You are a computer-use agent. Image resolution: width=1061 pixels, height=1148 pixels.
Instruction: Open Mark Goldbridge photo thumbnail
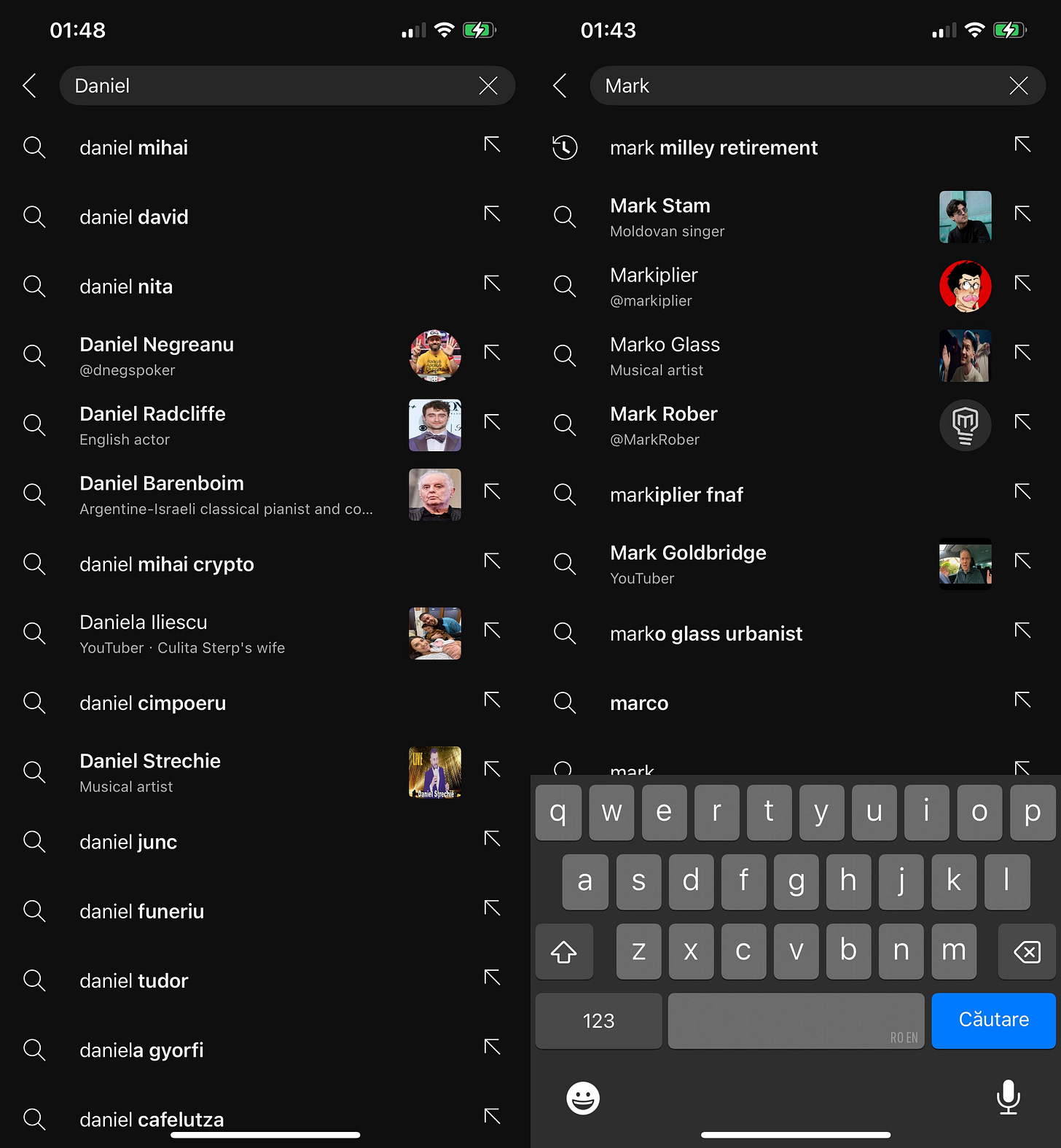(x=966, y=564)
